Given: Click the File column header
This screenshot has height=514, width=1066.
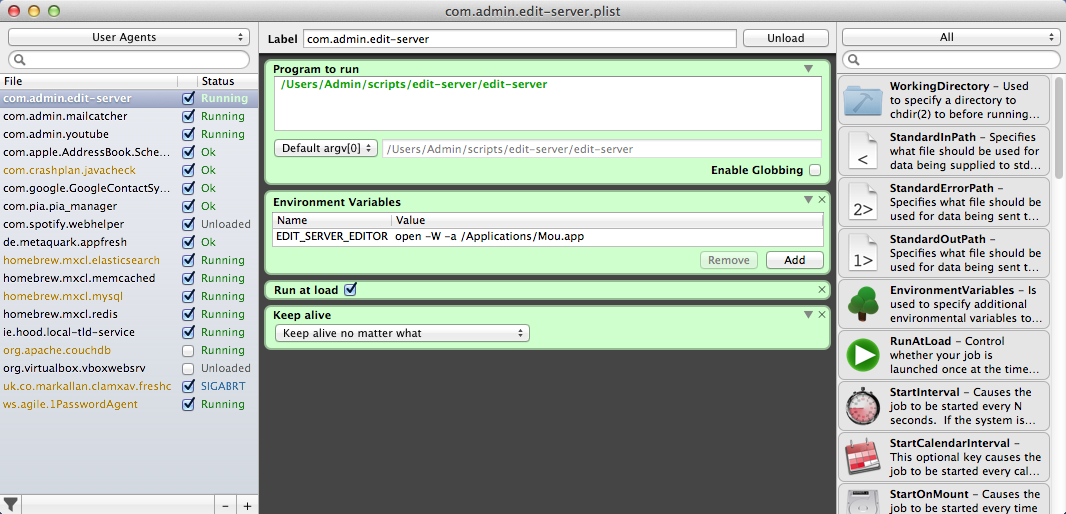Looking at the screenshot, I should [89, 81].
